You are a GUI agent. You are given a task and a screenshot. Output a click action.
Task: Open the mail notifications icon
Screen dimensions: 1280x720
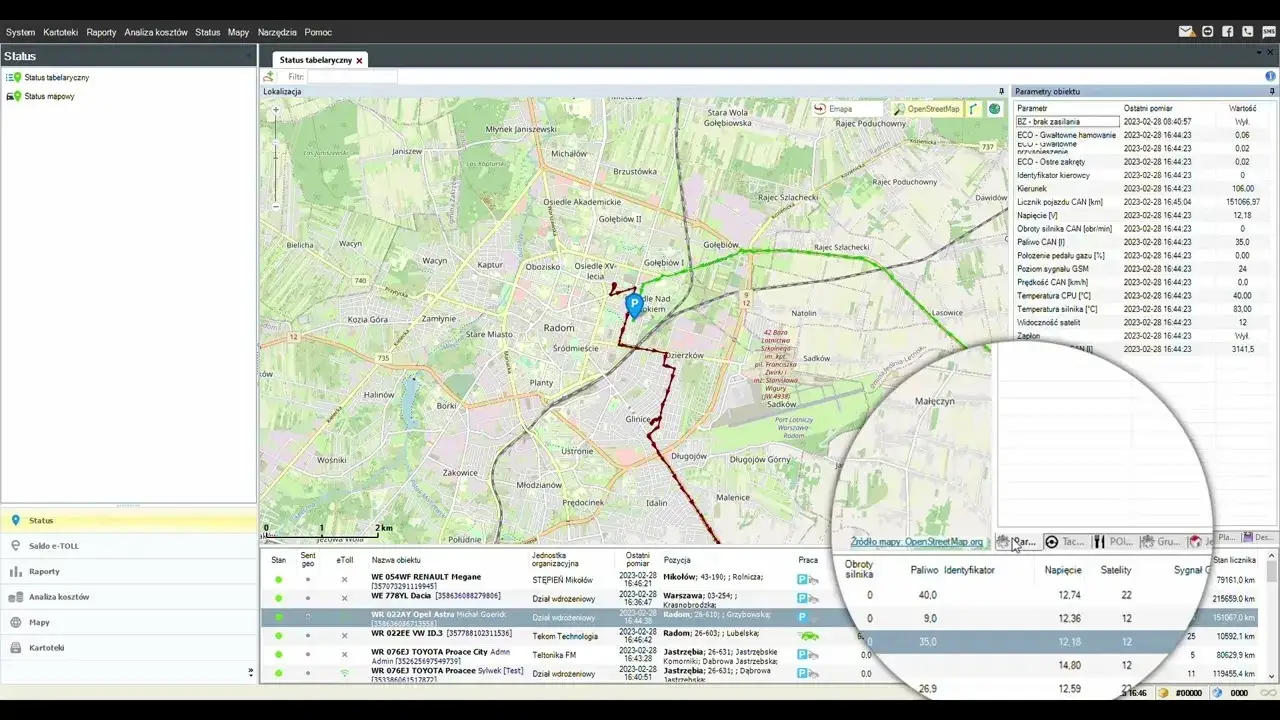coord(1186,32)
